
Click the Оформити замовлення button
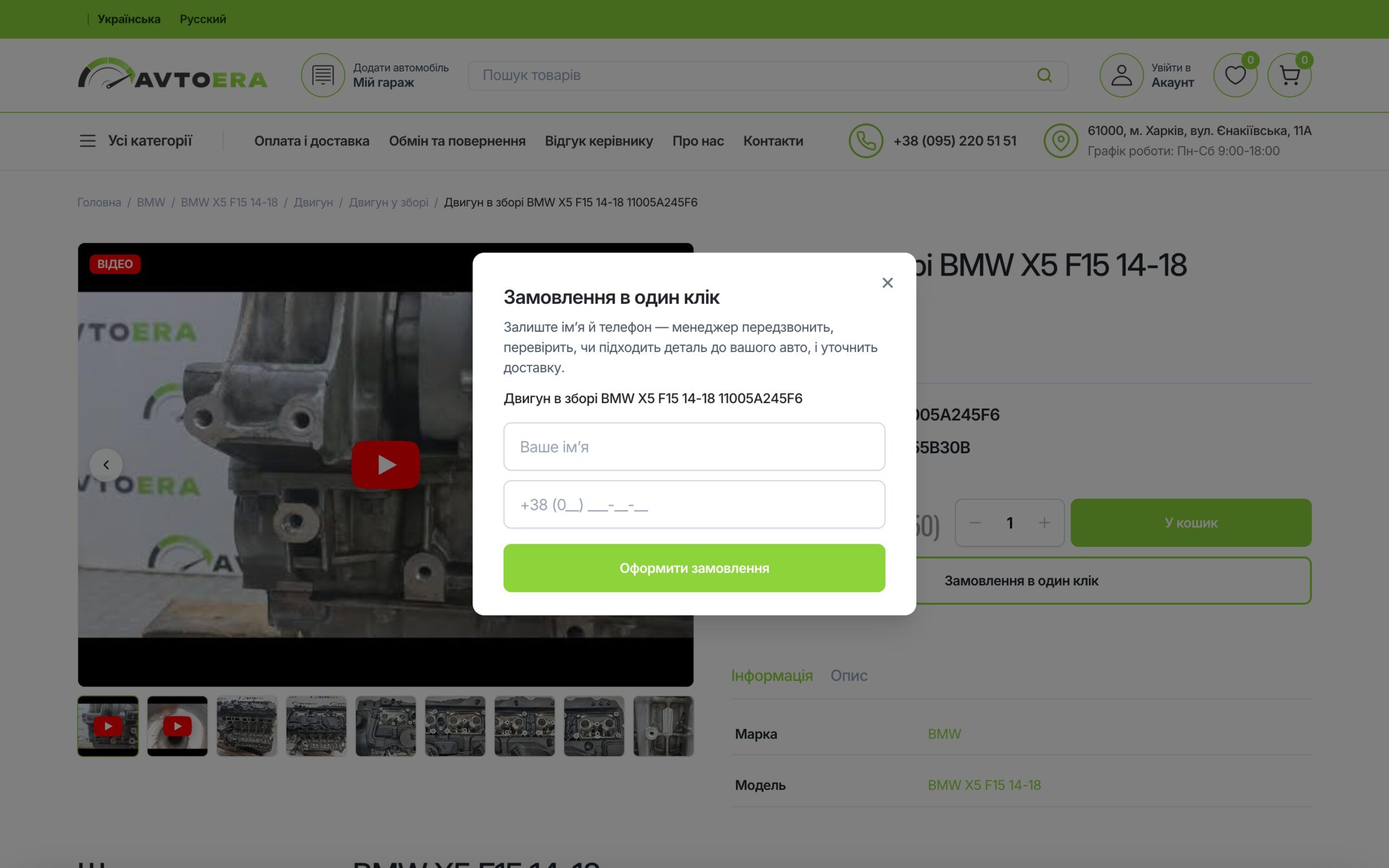[694, 568]
